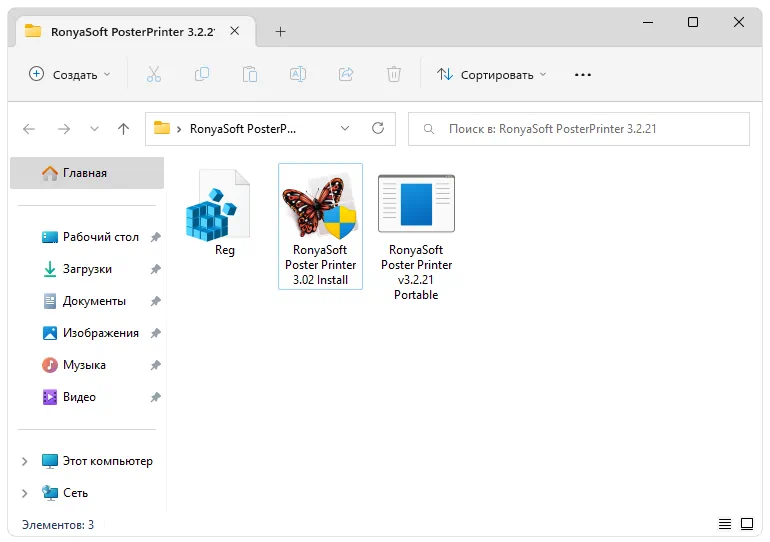Click the pin icon next to Видео

point(156,397)
